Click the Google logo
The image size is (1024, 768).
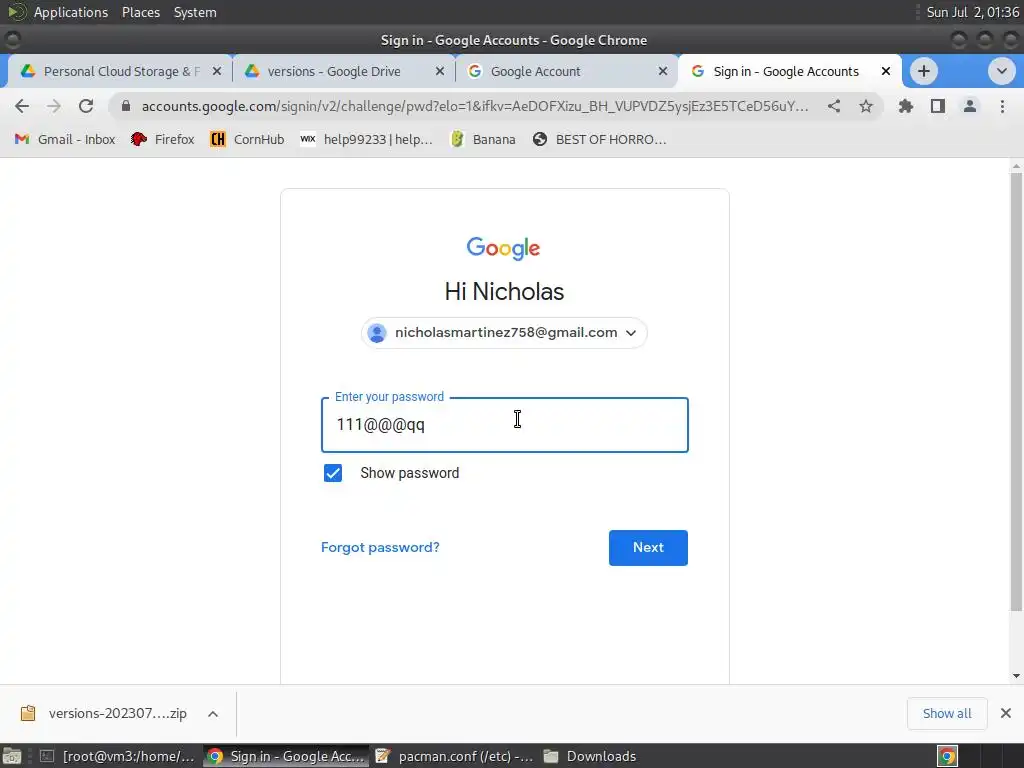pyautogui.click(x=504, y=248)
